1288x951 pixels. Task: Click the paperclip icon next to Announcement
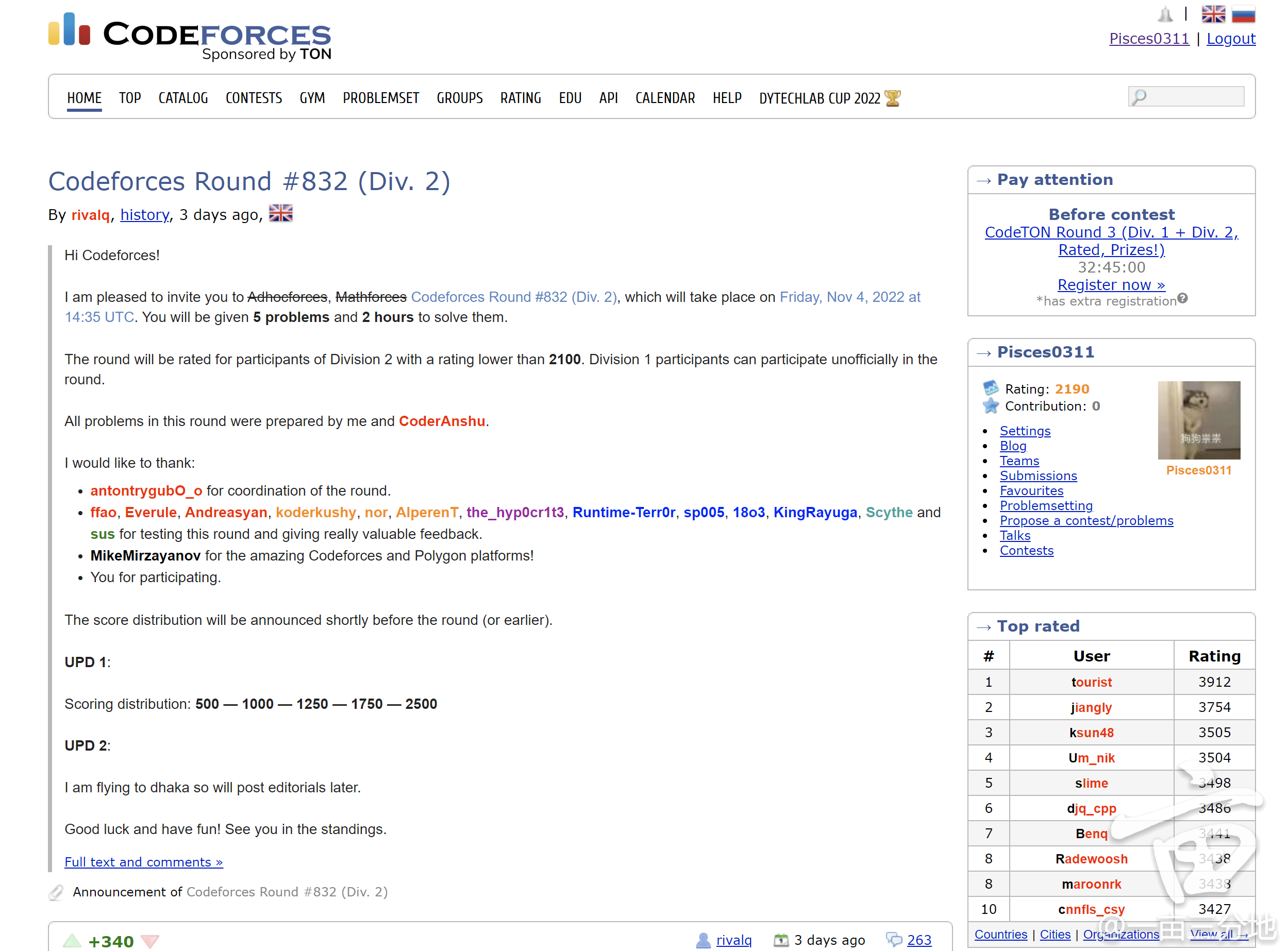point(55,892)
